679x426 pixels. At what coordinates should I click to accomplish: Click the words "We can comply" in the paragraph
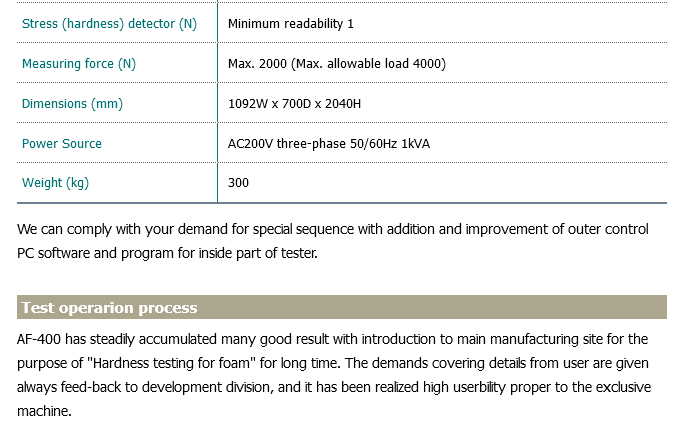[60, 230]
